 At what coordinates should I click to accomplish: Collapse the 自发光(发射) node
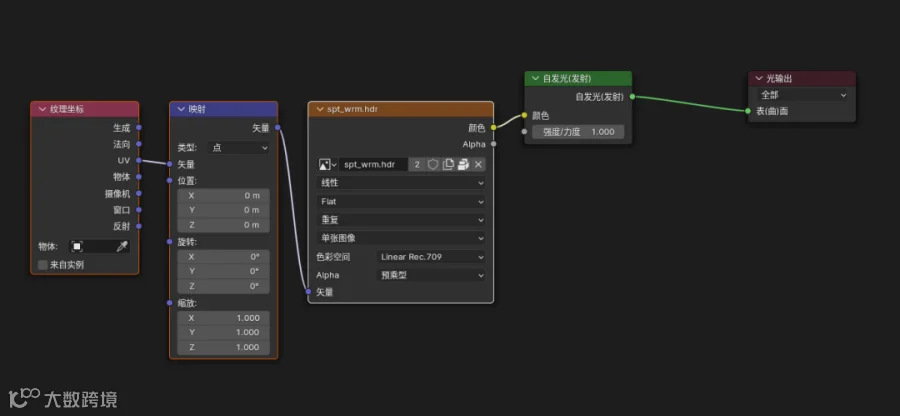[536, 79]
